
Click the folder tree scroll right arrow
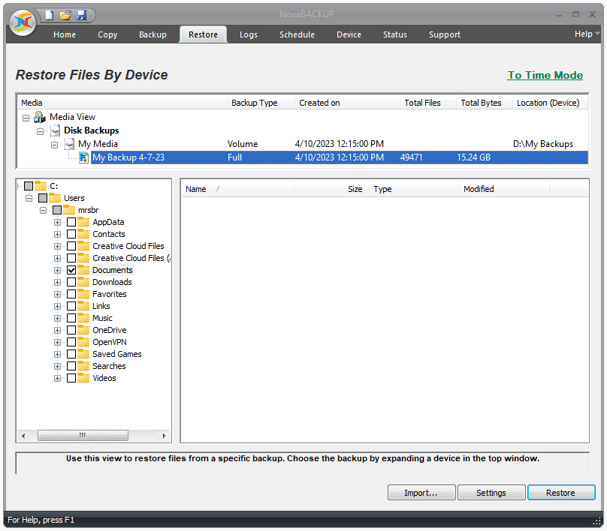coord(164,436)
